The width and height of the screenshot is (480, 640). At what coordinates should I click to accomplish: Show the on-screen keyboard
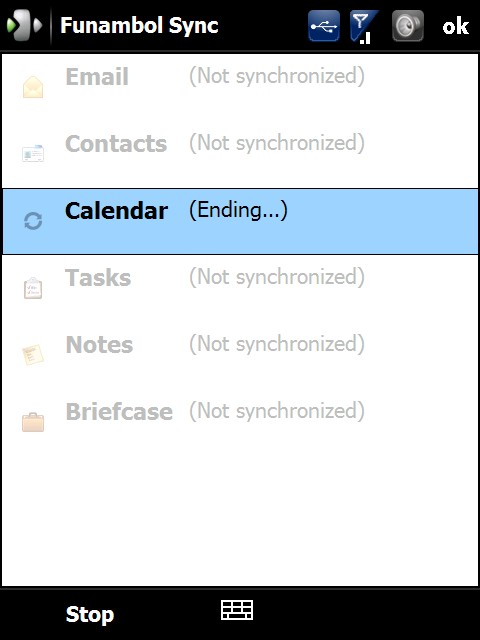(237, 610)
